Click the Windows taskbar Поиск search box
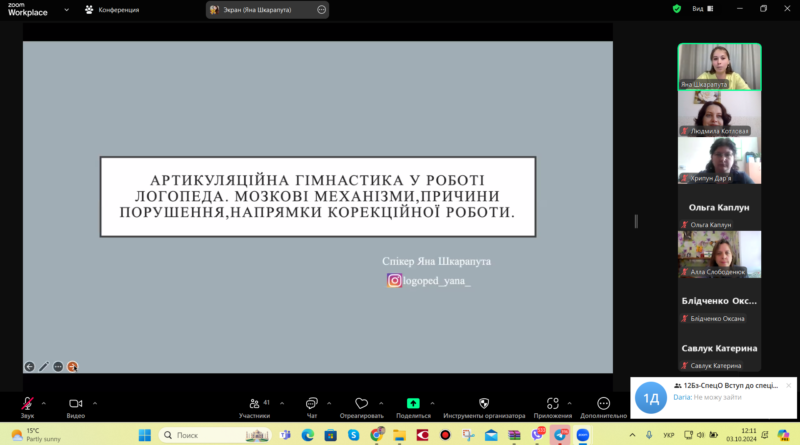Screen dimensions: 800x445 tap(215, 435)
